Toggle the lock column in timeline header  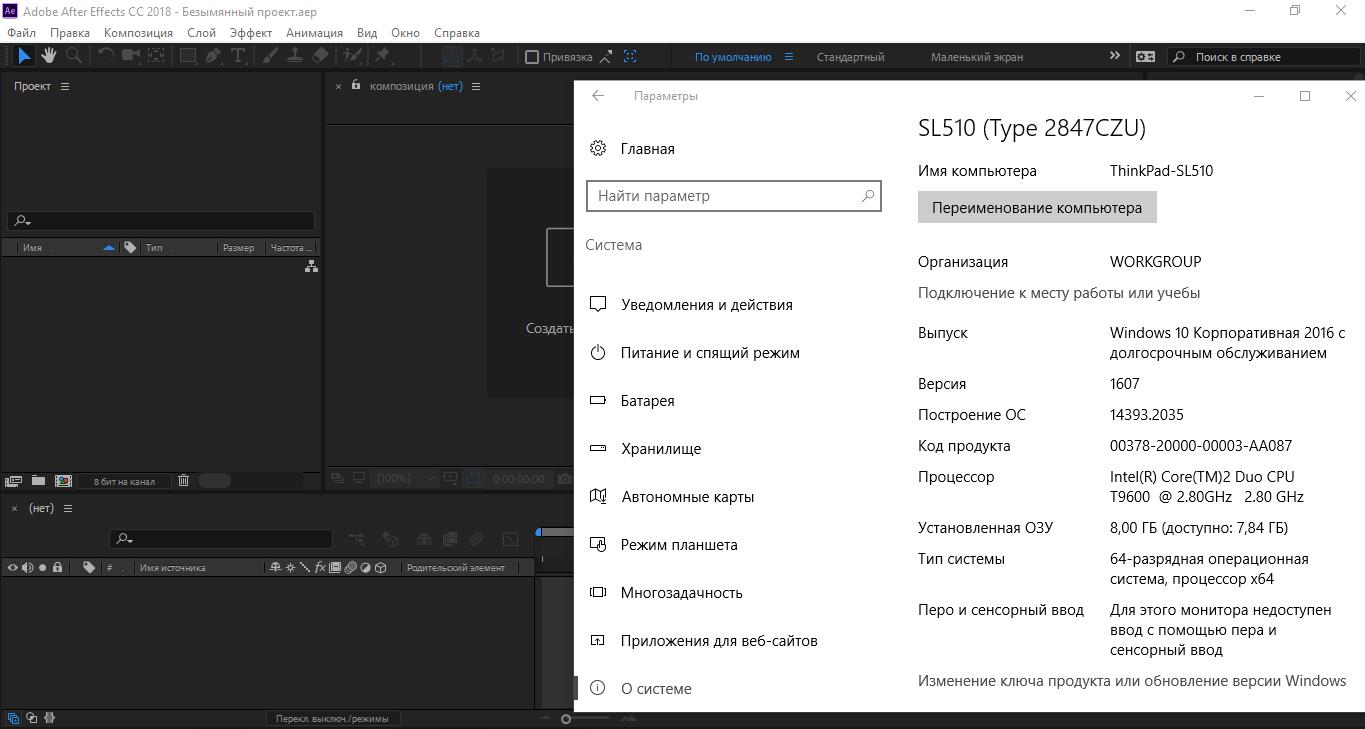click(57, 567)
